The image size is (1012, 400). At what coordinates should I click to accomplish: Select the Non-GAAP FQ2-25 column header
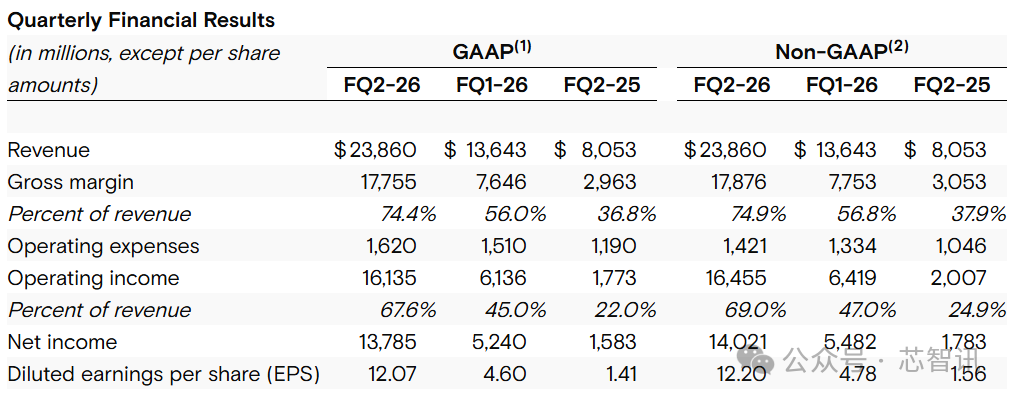click(952, 85)
